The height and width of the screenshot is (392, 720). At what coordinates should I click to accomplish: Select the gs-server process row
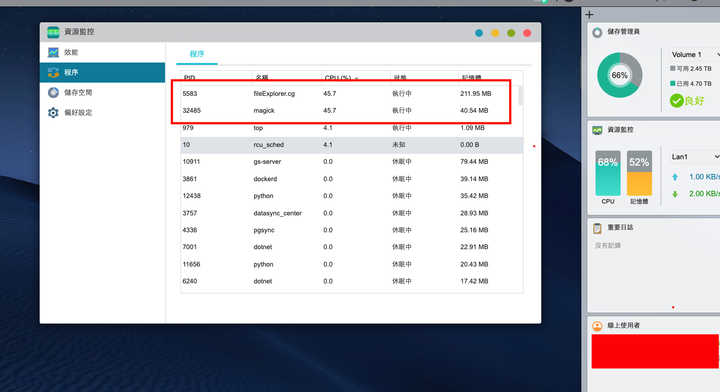(352, 162)
